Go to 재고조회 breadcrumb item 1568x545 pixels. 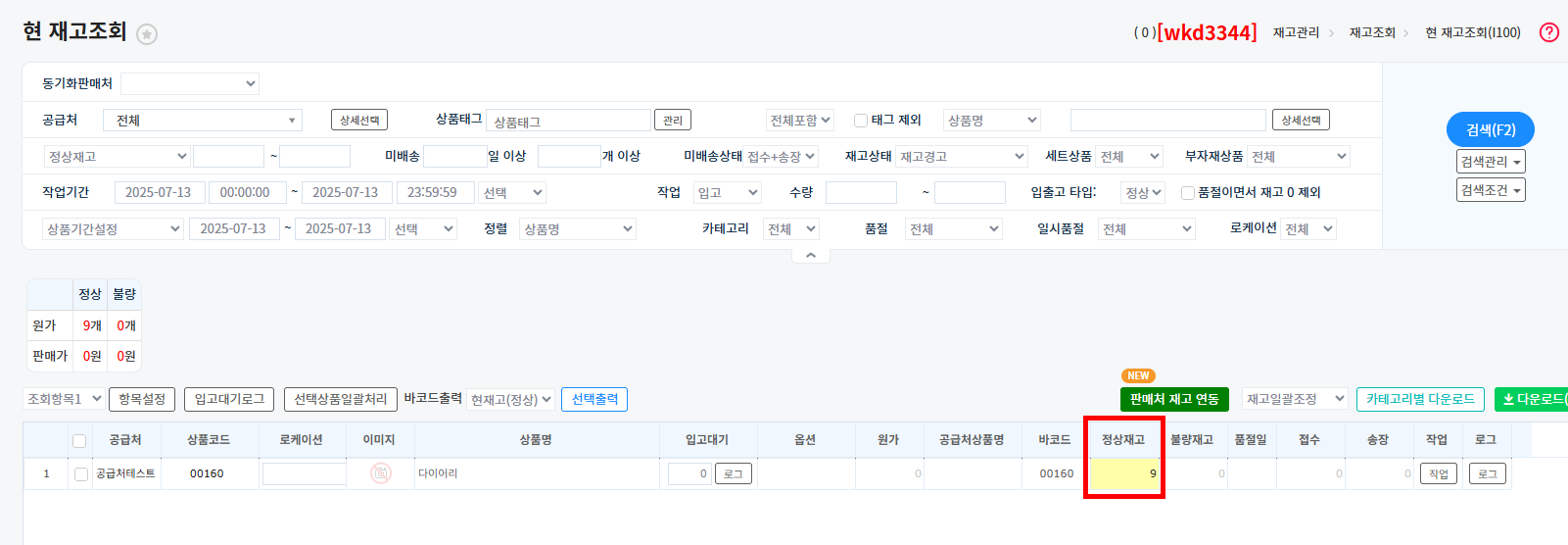pos(1371,32)
